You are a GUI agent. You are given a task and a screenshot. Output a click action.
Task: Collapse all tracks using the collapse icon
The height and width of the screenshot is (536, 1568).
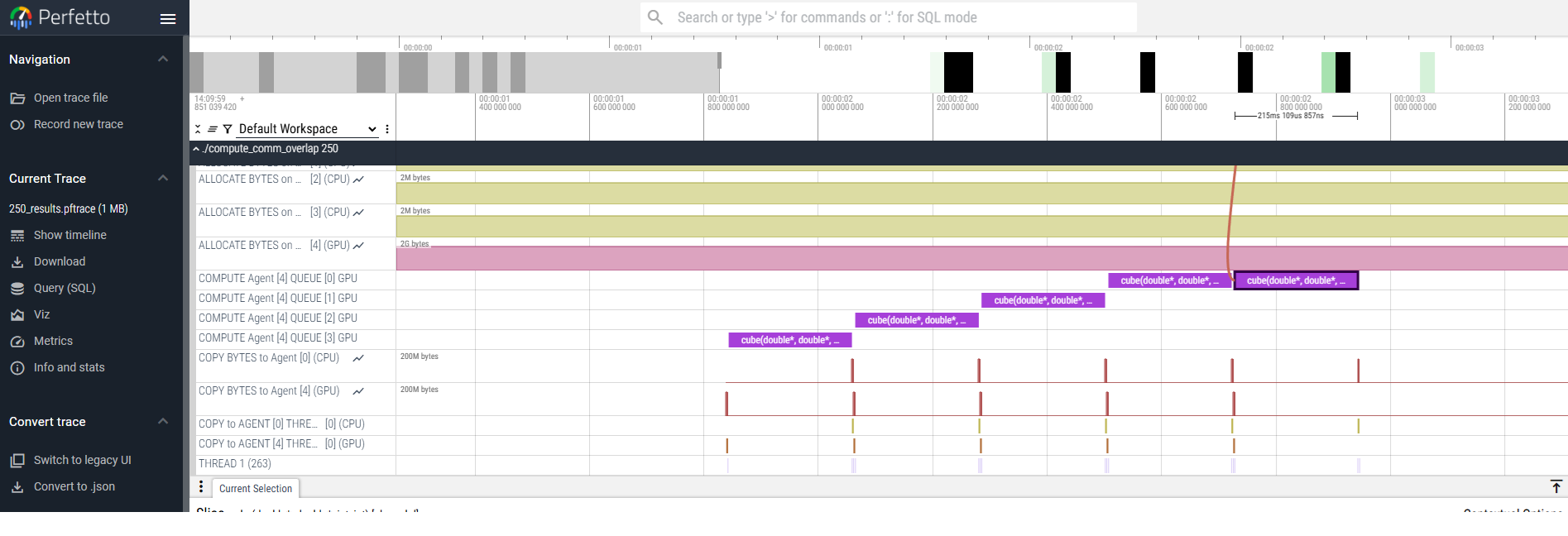click(198, 129)
